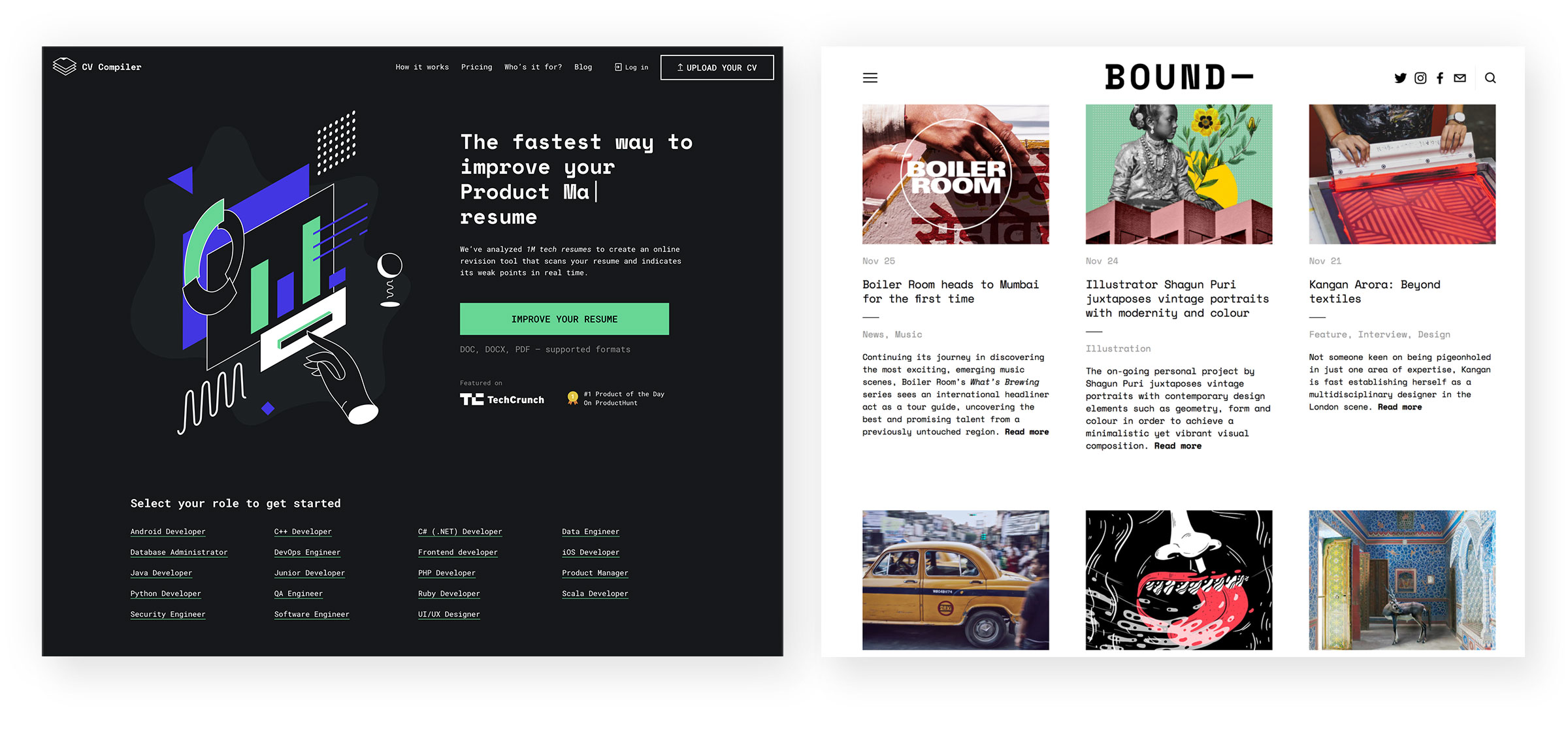
Task: Click Kangan Arora: Beyond textiles headline
Action: pyautogui.click(x=1375, y=292)
